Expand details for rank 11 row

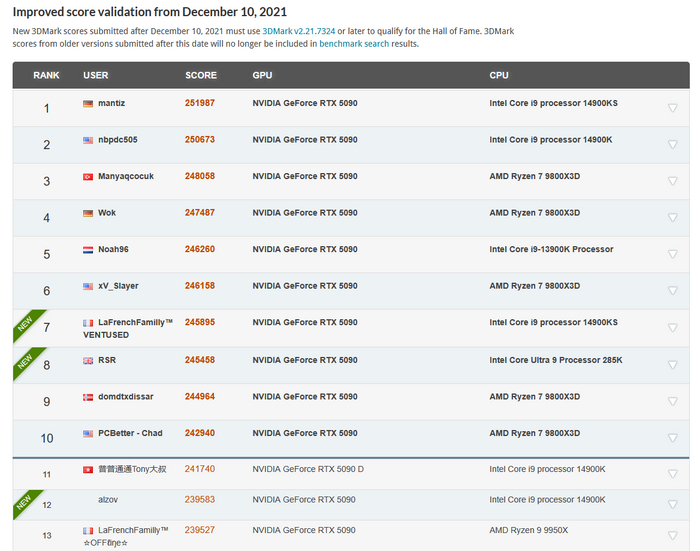(672, 474)
